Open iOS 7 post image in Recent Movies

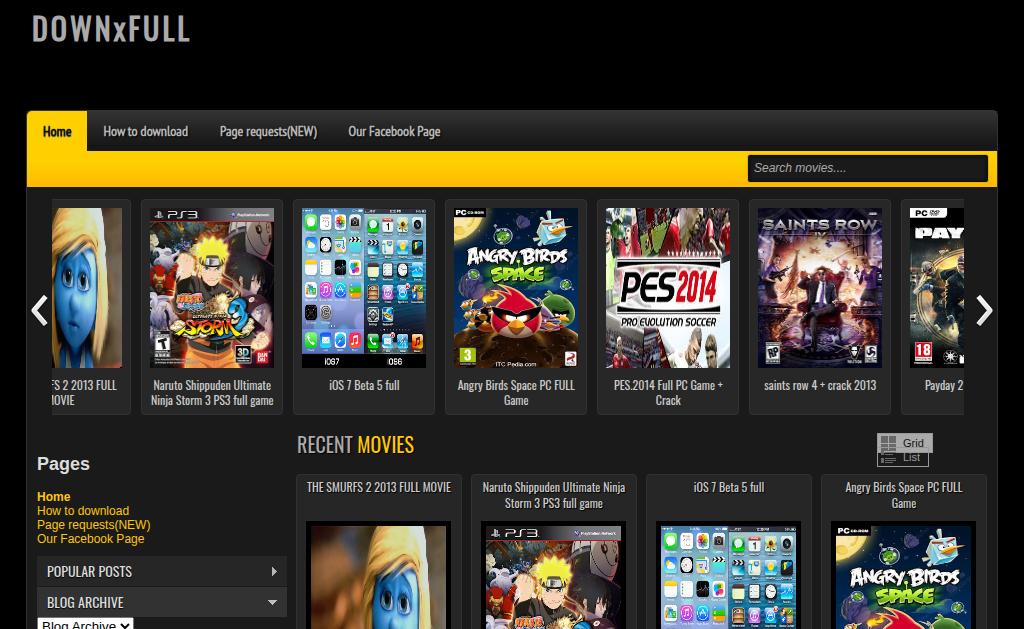[x=728, y=575]
